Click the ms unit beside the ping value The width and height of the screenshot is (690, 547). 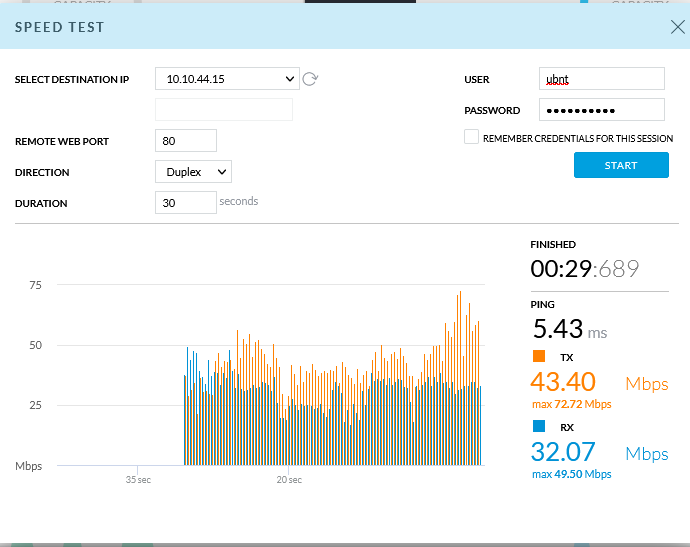point(597,333)
